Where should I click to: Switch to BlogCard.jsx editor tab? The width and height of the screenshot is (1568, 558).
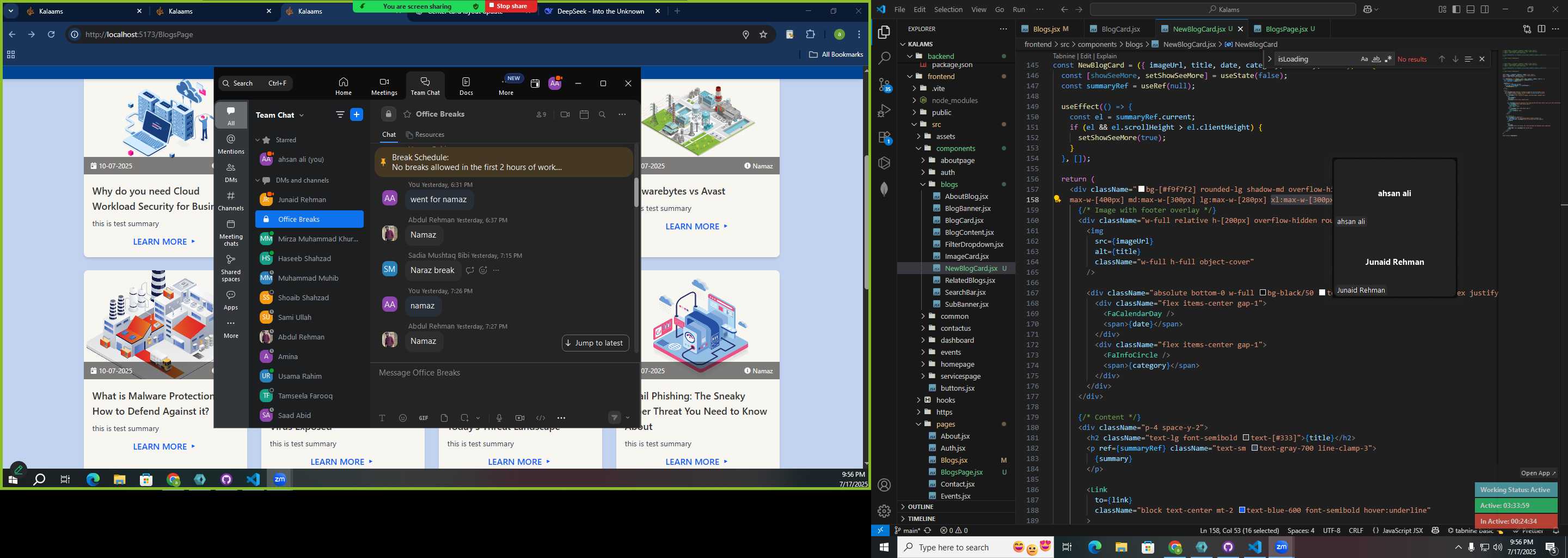[1120, 29]
